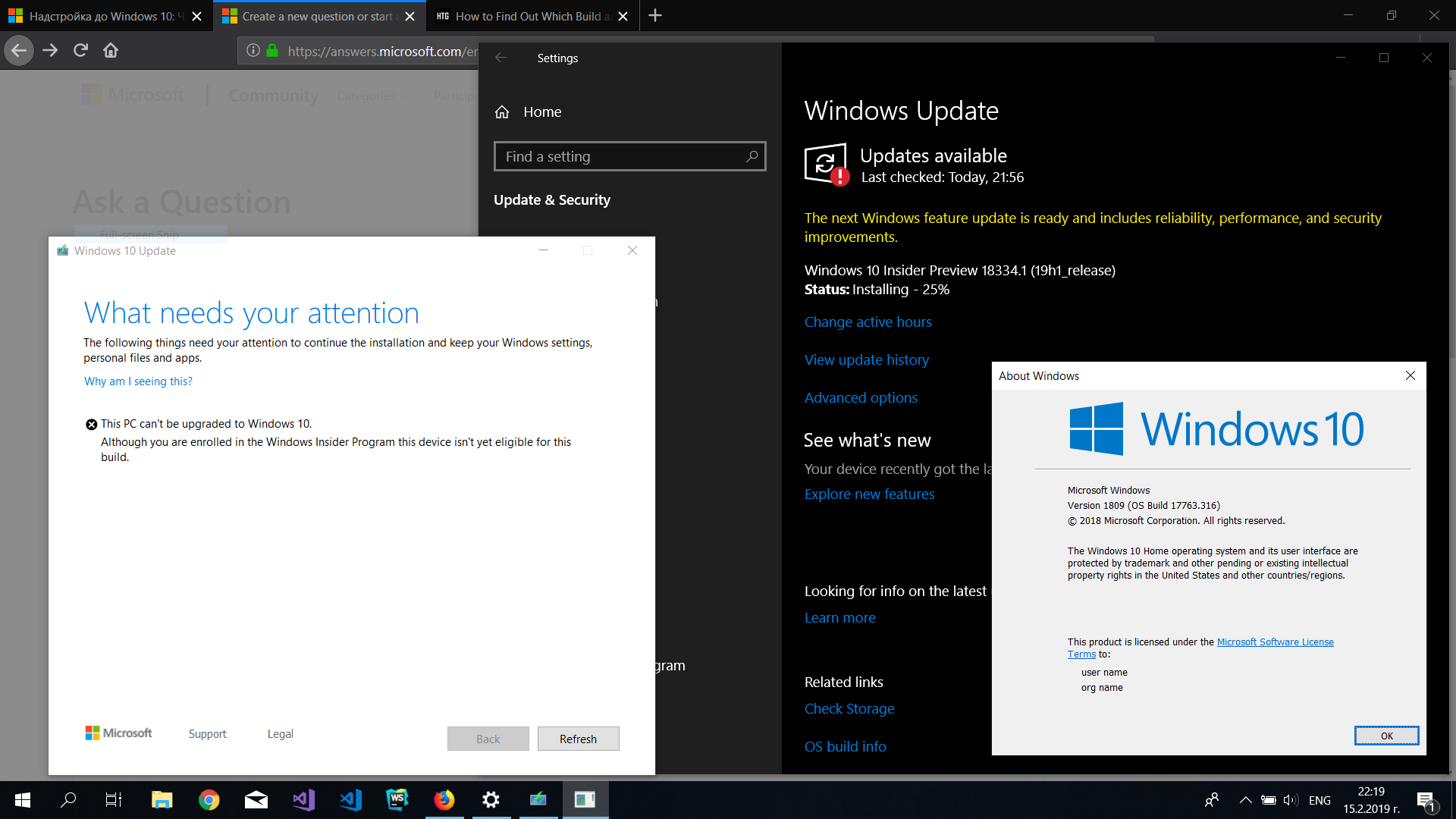Open battery status in system tray
Image resolution: width=1456 pixels, height=819 pixels.
(1268, 800)
